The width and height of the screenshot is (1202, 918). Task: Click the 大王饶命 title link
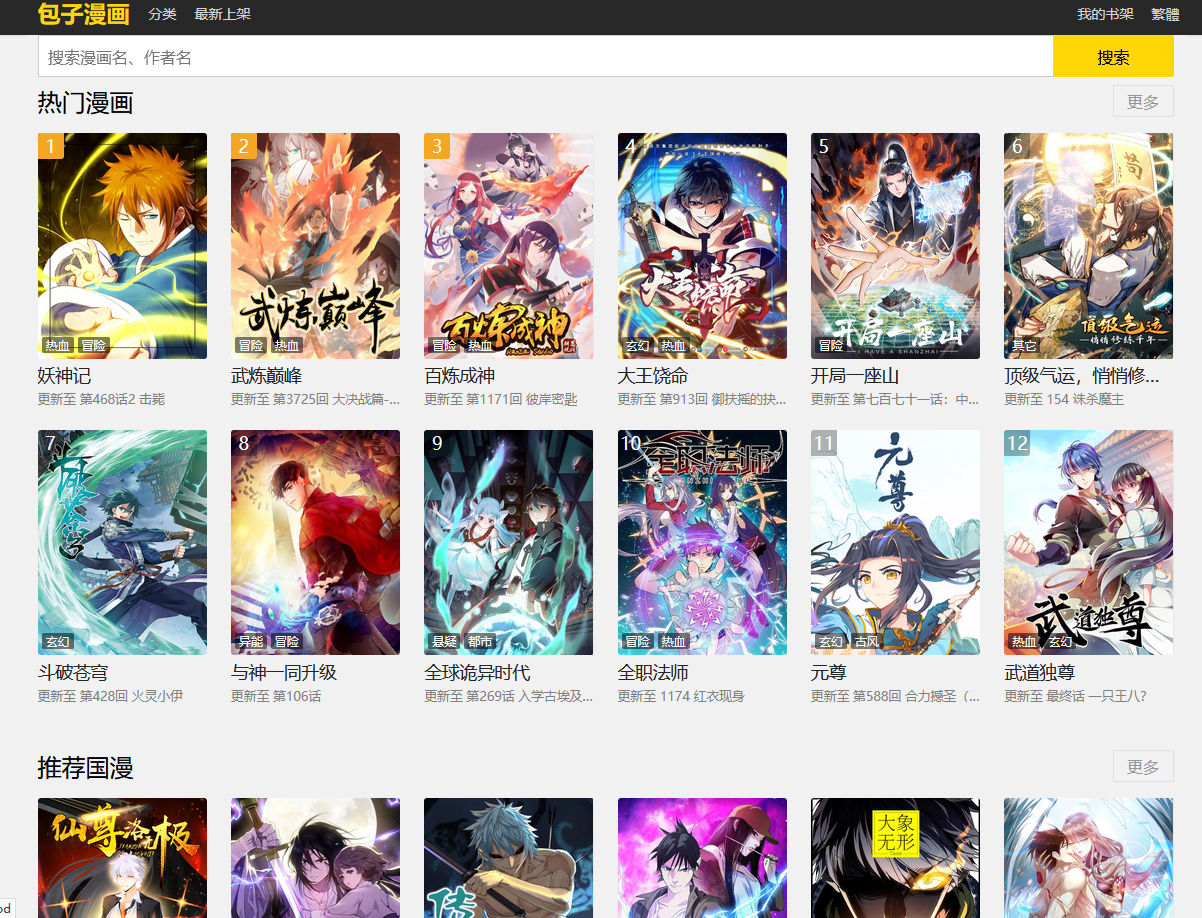coord(653,376)
